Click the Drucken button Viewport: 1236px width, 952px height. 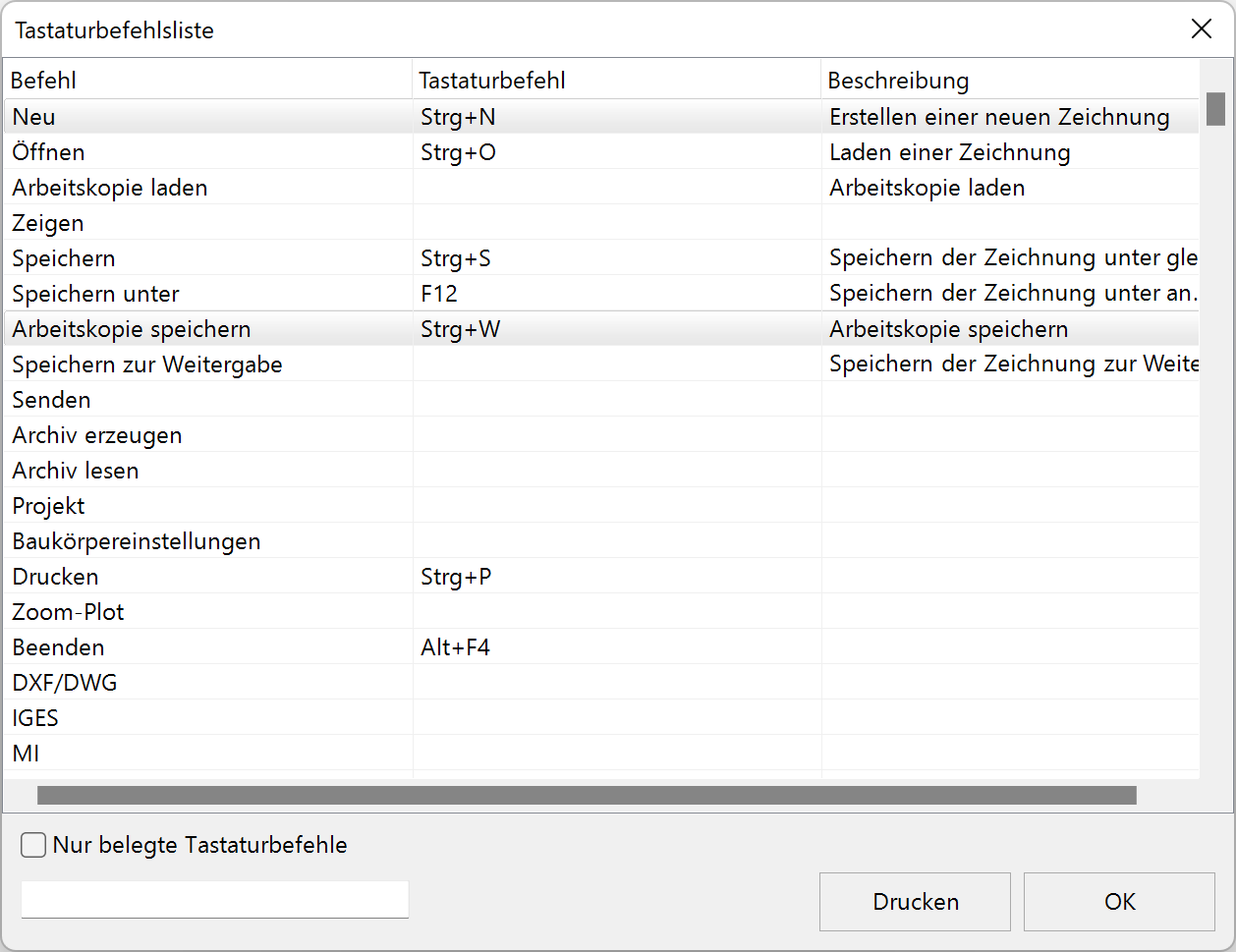coord(914,901)
